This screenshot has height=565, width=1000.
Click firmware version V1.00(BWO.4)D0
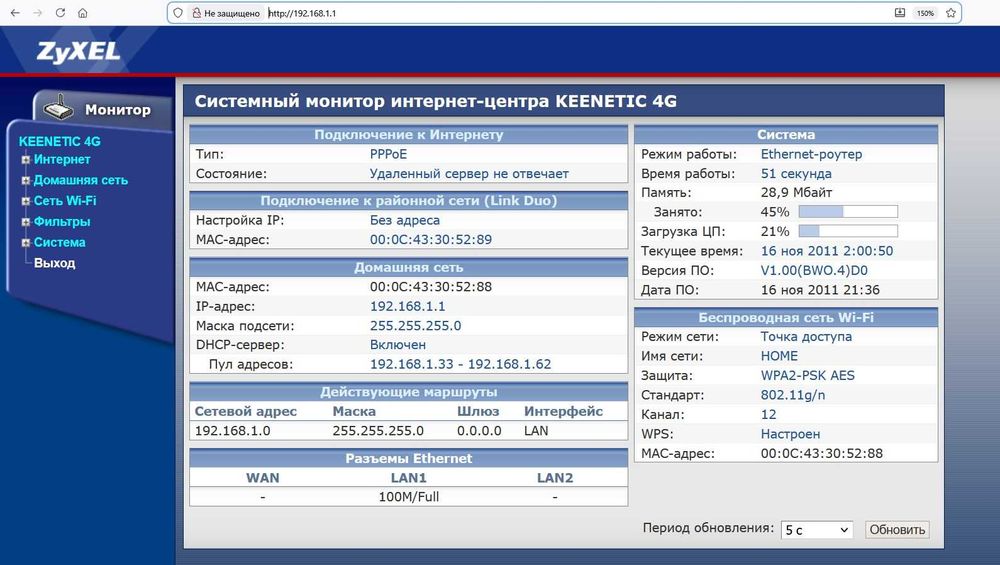814,270
